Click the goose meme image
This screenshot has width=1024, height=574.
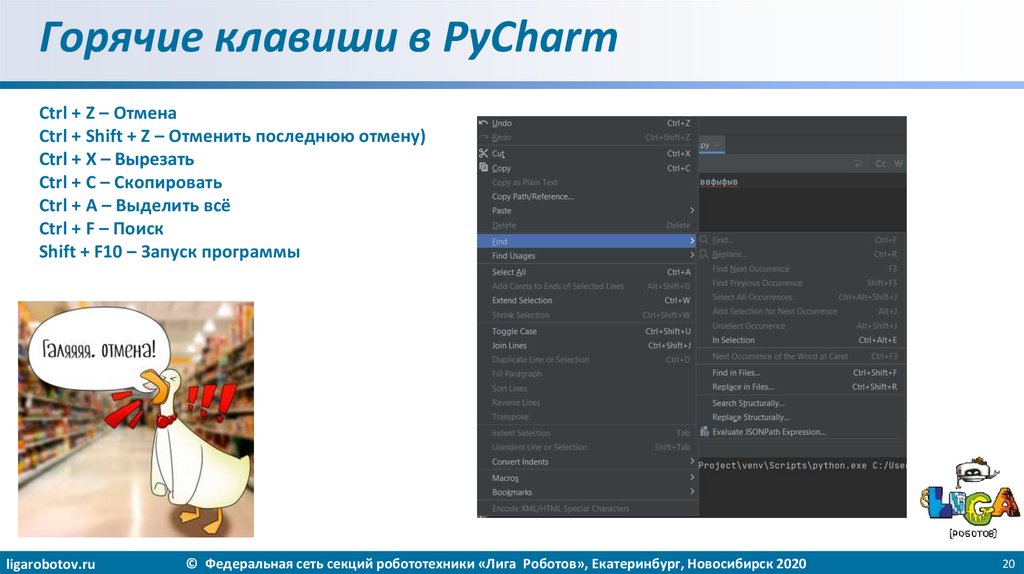pos(136,419)
